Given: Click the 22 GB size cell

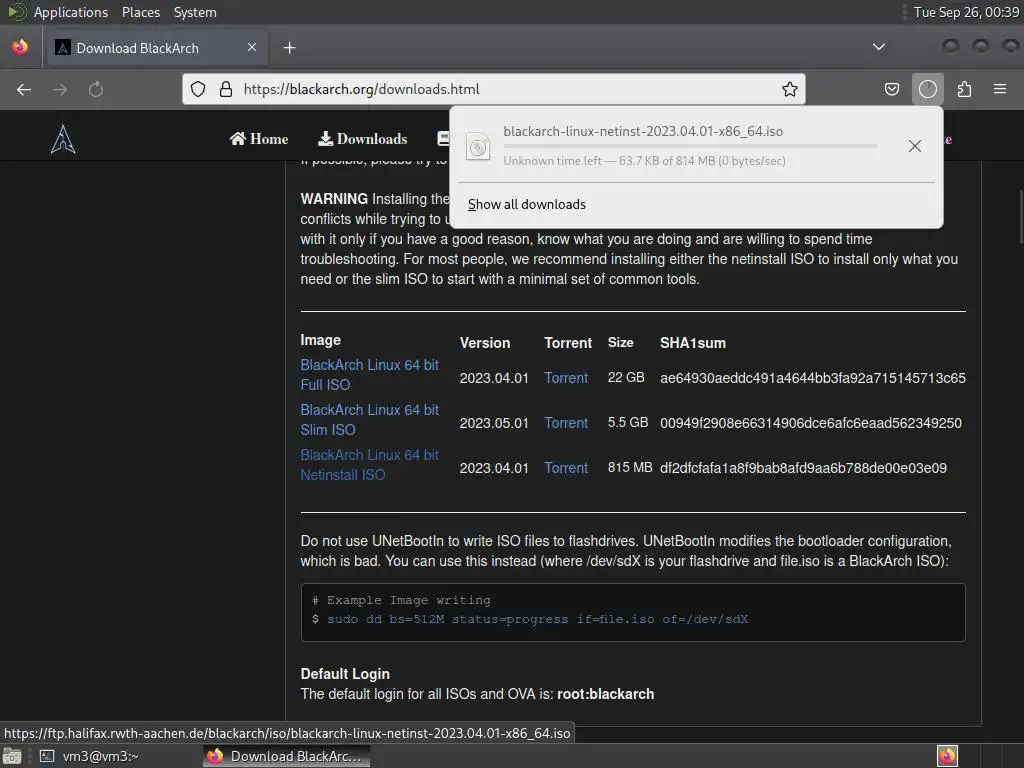Looking at the screenshot, I should (x=626, y=377).
